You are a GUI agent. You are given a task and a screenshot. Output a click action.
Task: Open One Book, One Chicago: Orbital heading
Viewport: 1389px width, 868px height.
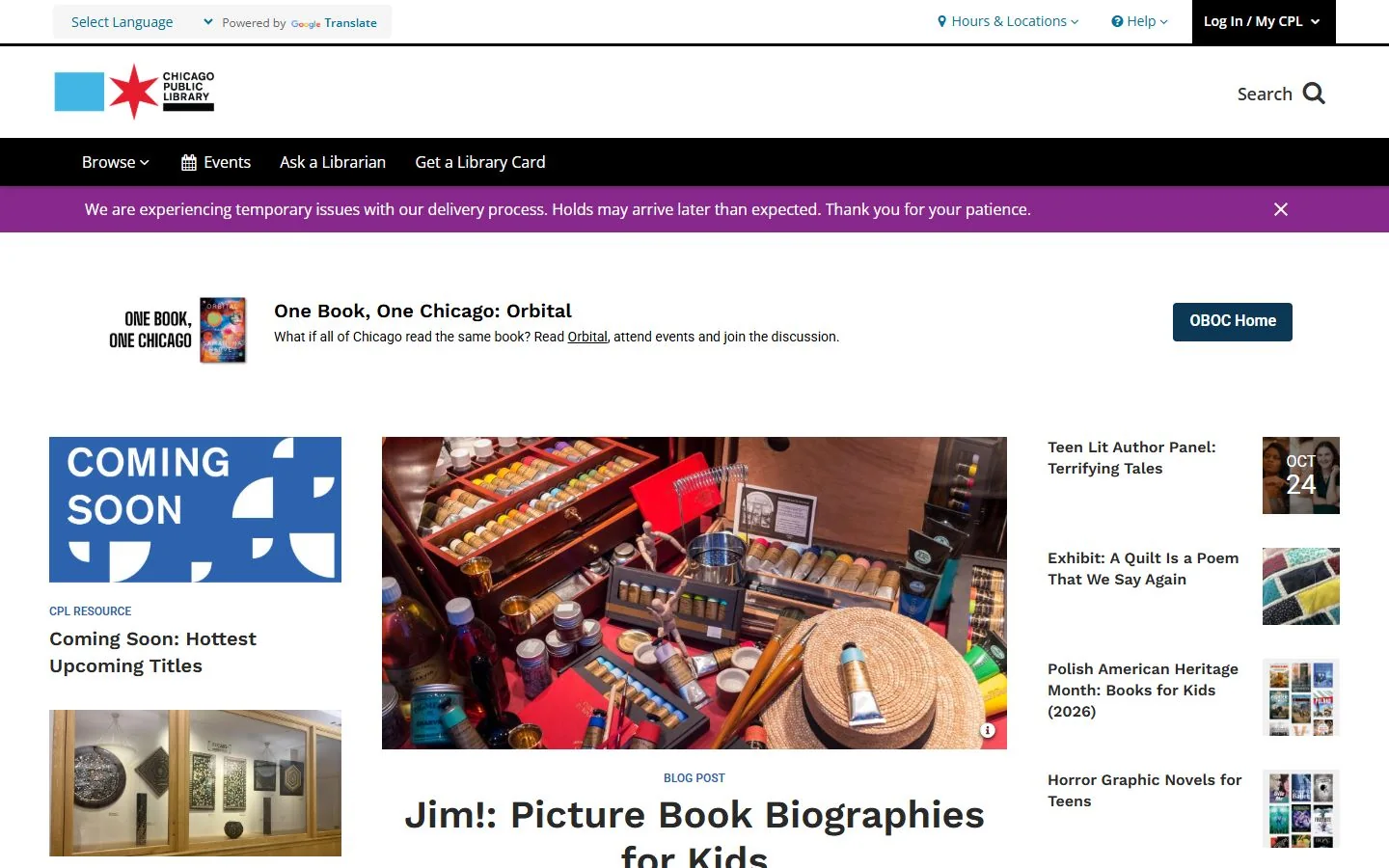[422, 311]
